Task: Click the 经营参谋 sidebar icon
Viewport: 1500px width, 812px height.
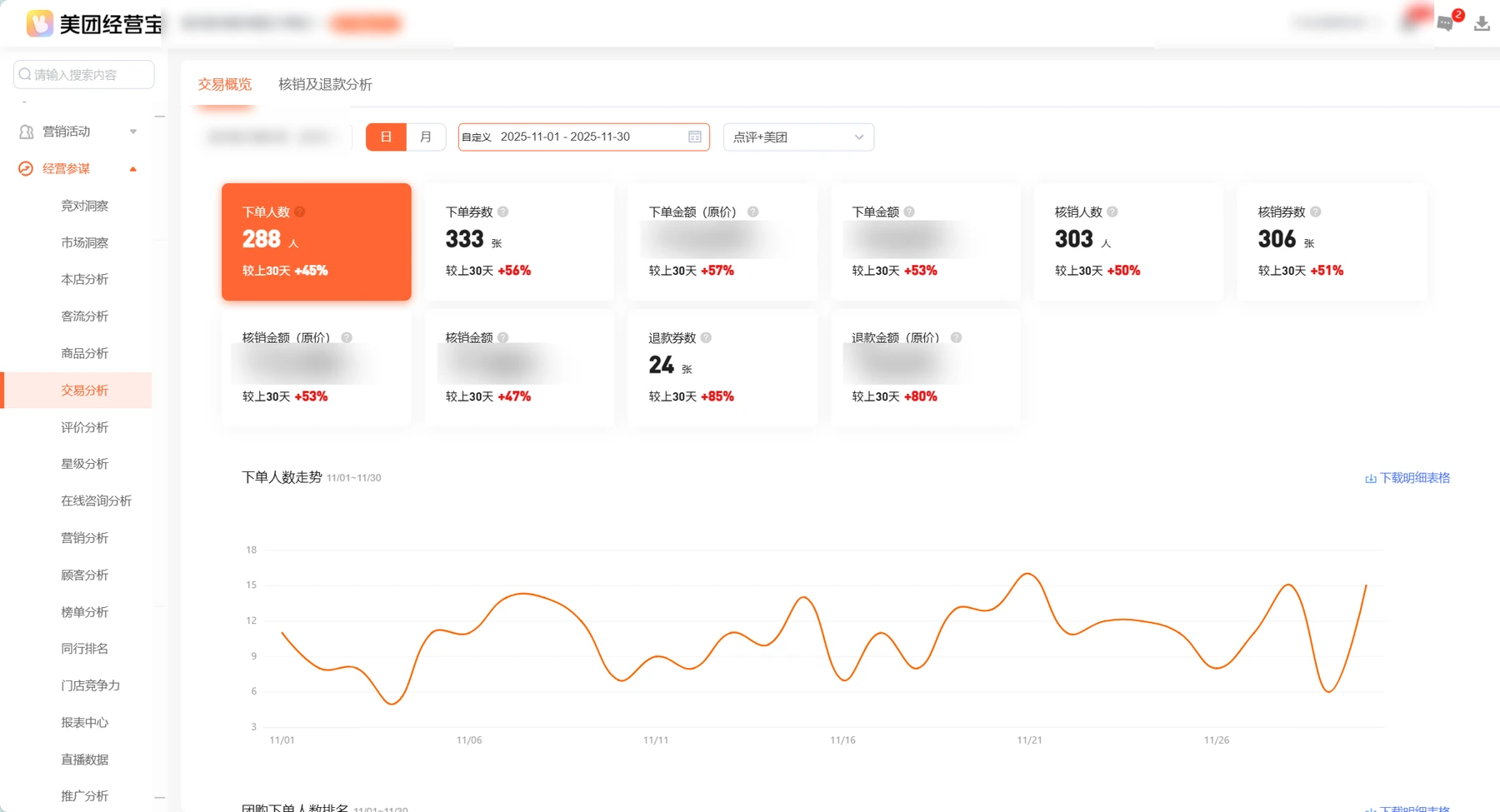Action: coord(26,168)
